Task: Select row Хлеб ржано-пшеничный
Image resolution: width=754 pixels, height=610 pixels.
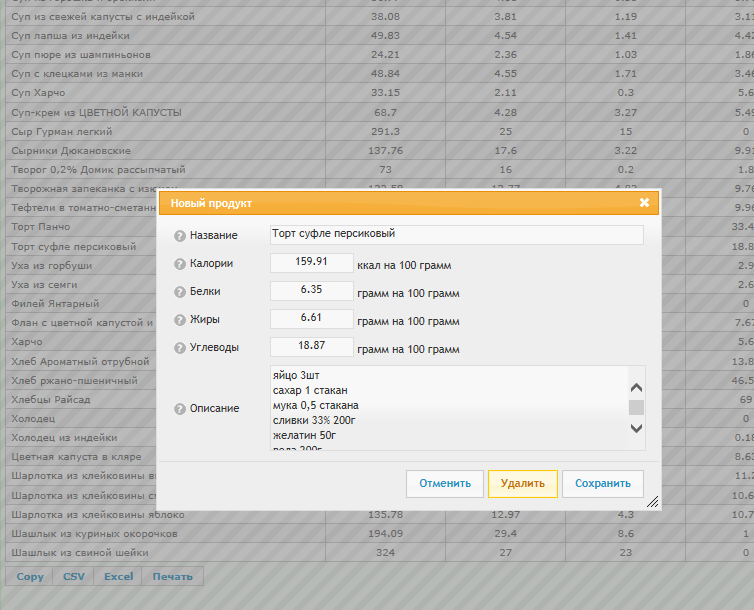Action: click(81, 380)
